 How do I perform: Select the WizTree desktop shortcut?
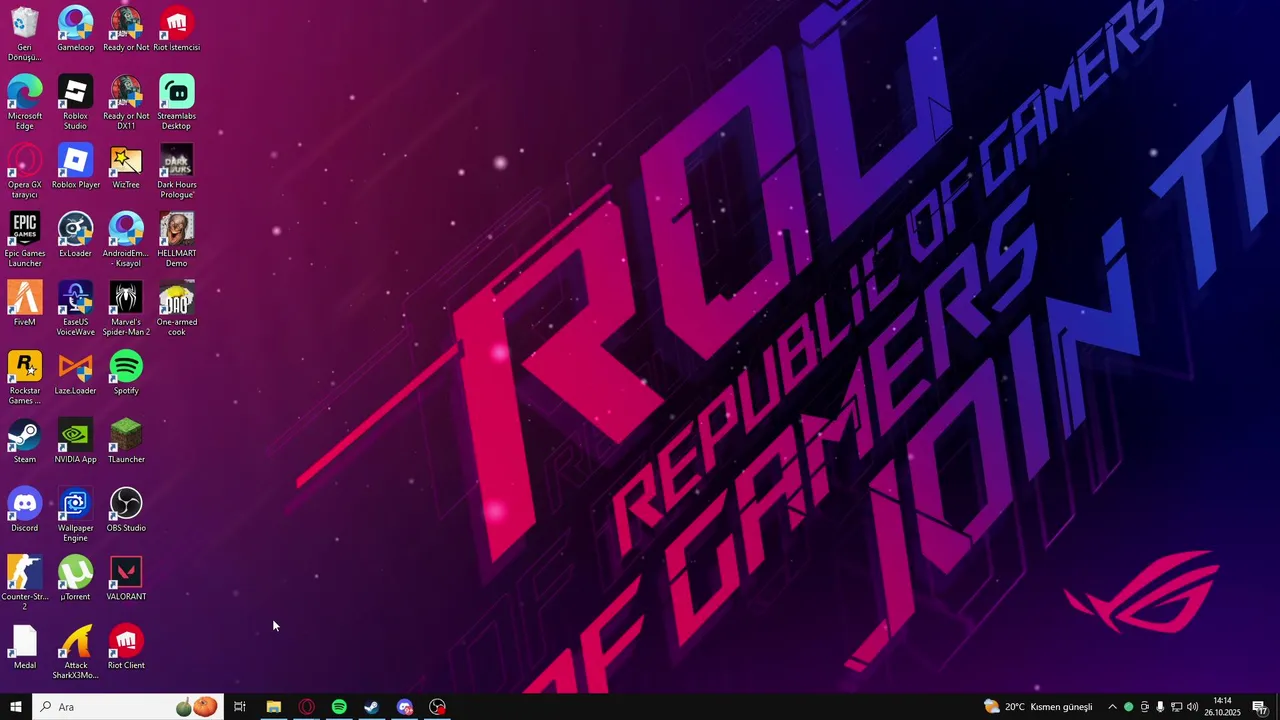(126, 166)
